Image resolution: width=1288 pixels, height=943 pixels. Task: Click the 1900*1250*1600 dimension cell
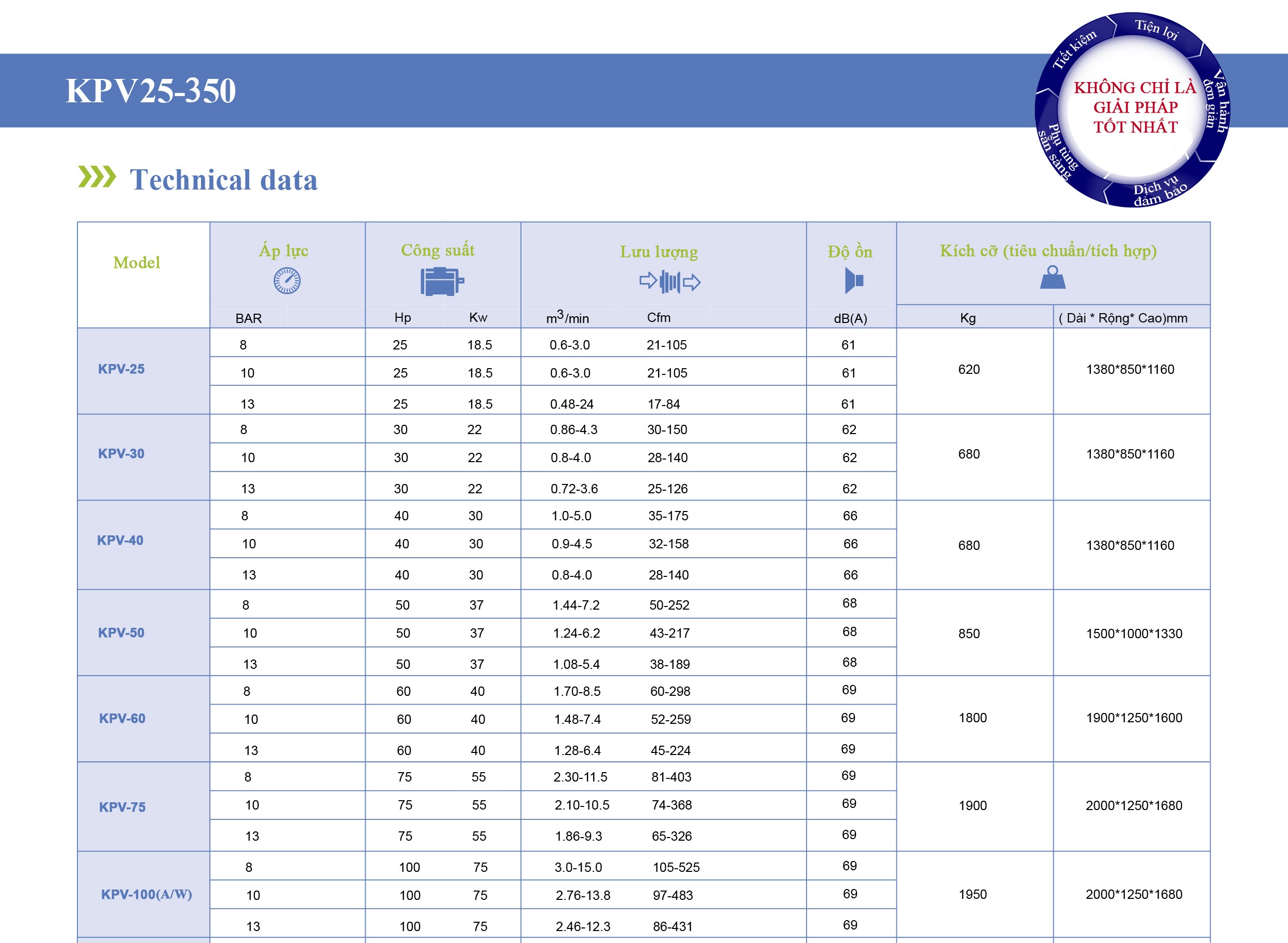(x=1133, y=718)
